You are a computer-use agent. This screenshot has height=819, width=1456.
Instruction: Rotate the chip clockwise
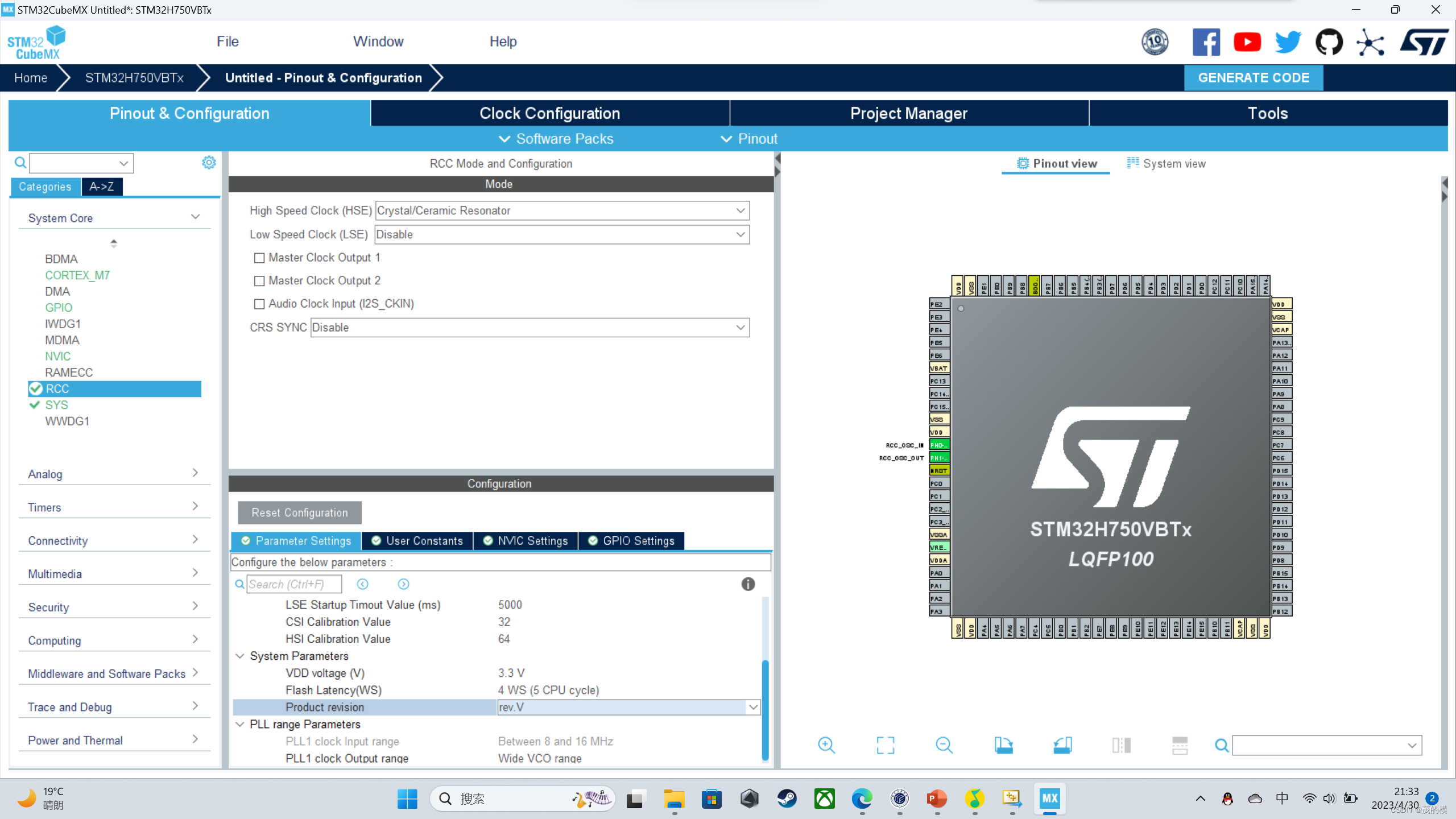click(x=1004, y=745)
